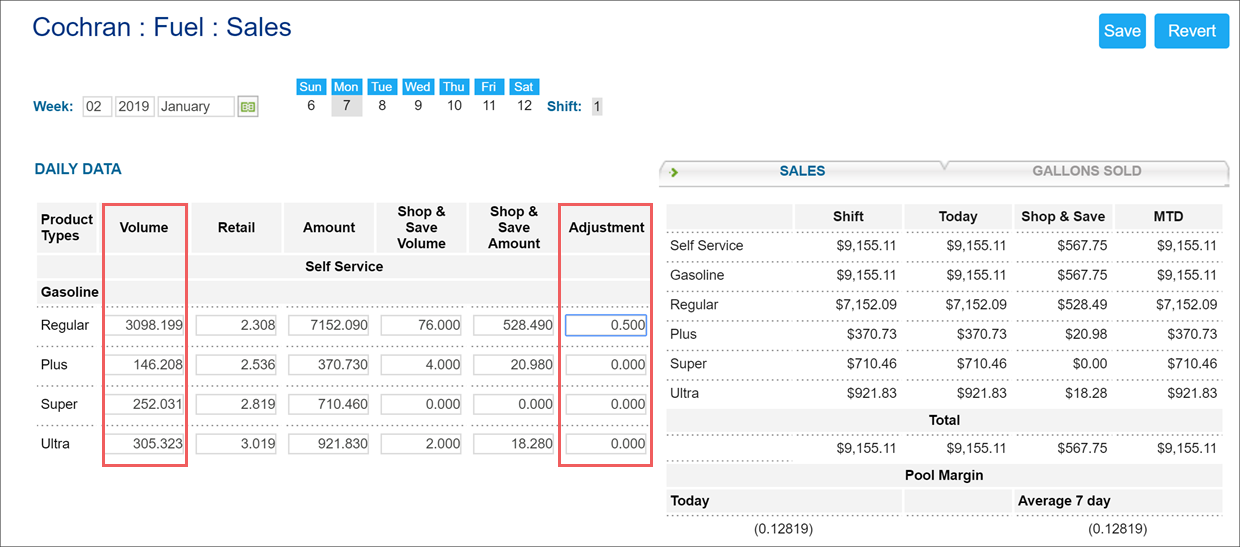This screenshot has height=547, width=1240.
Task: Click the Gasoline row label in daily data
Action: (x=69, y=292)
